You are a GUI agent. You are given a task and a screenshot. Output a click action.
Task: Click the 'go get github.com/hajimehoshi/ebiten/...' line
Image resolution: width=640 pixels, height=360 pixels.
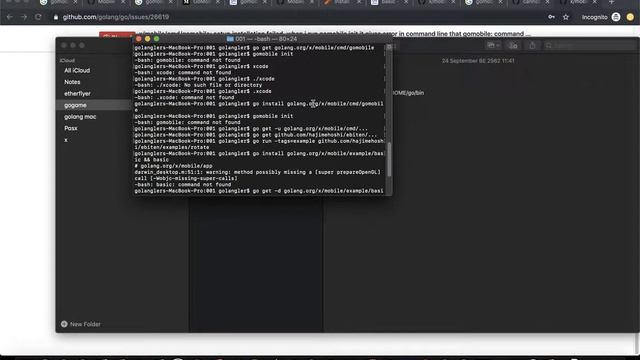pos(256,135)
